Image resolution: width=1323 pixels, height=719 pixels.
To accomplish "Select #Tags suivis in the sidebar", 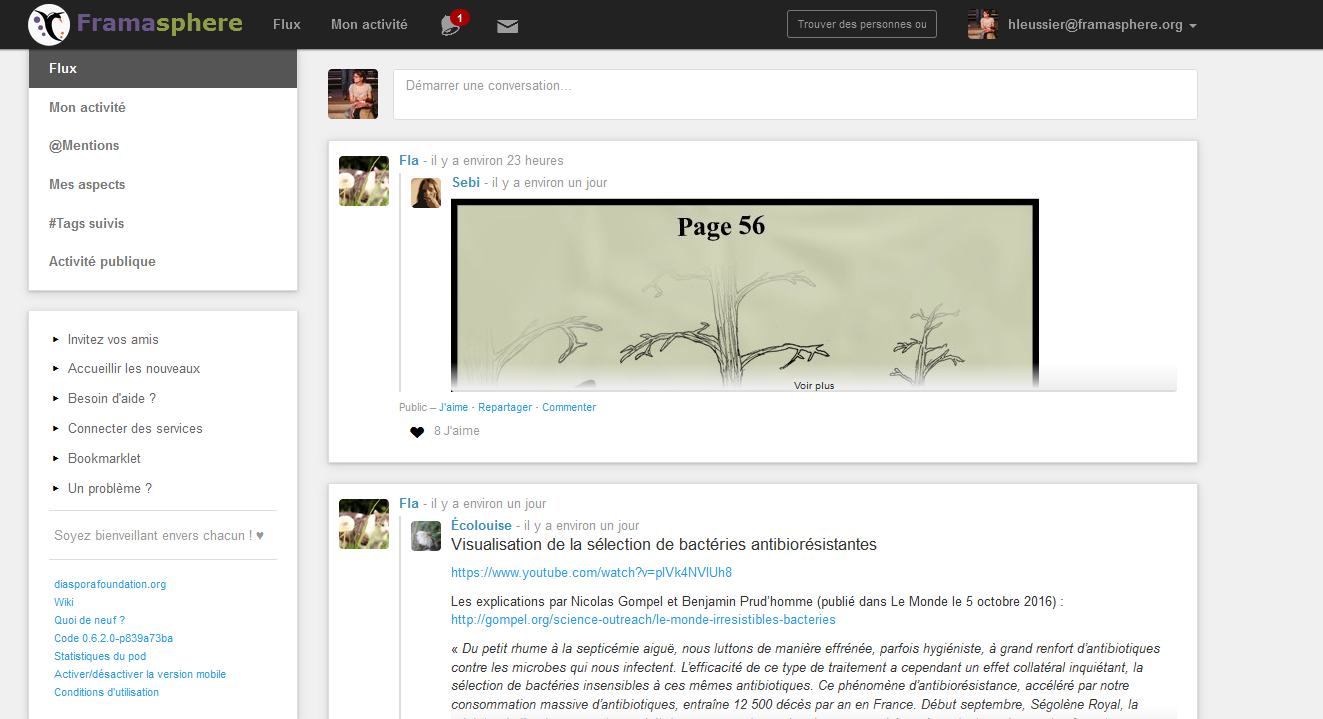I will [x=163, y=224].
